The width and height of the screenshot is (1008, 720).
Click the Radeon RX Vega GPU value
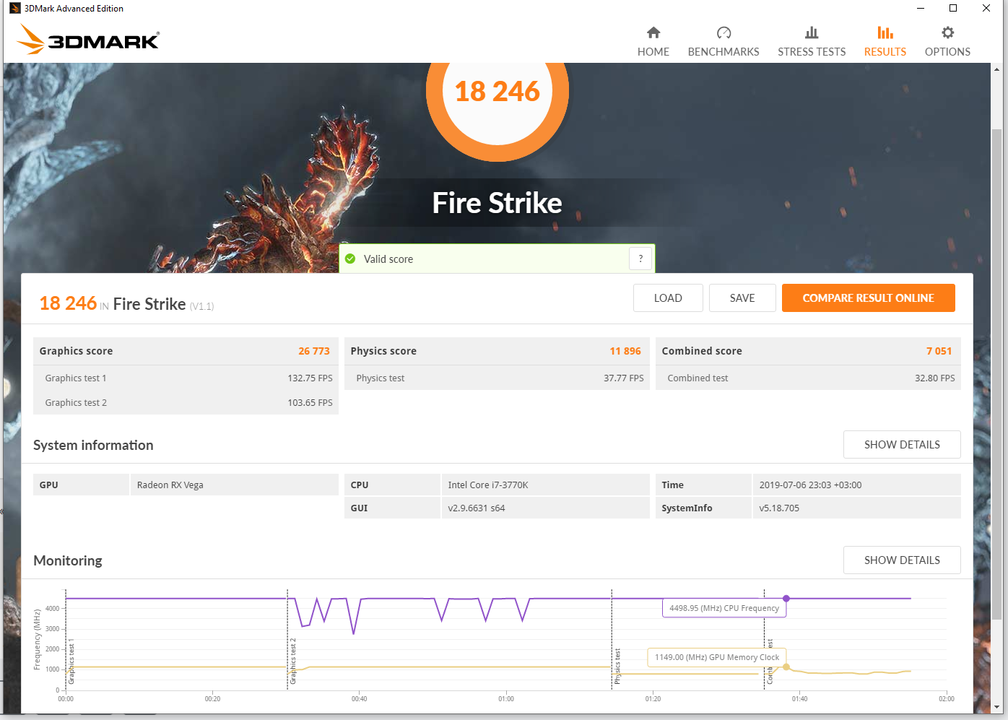tap(170, 485)
